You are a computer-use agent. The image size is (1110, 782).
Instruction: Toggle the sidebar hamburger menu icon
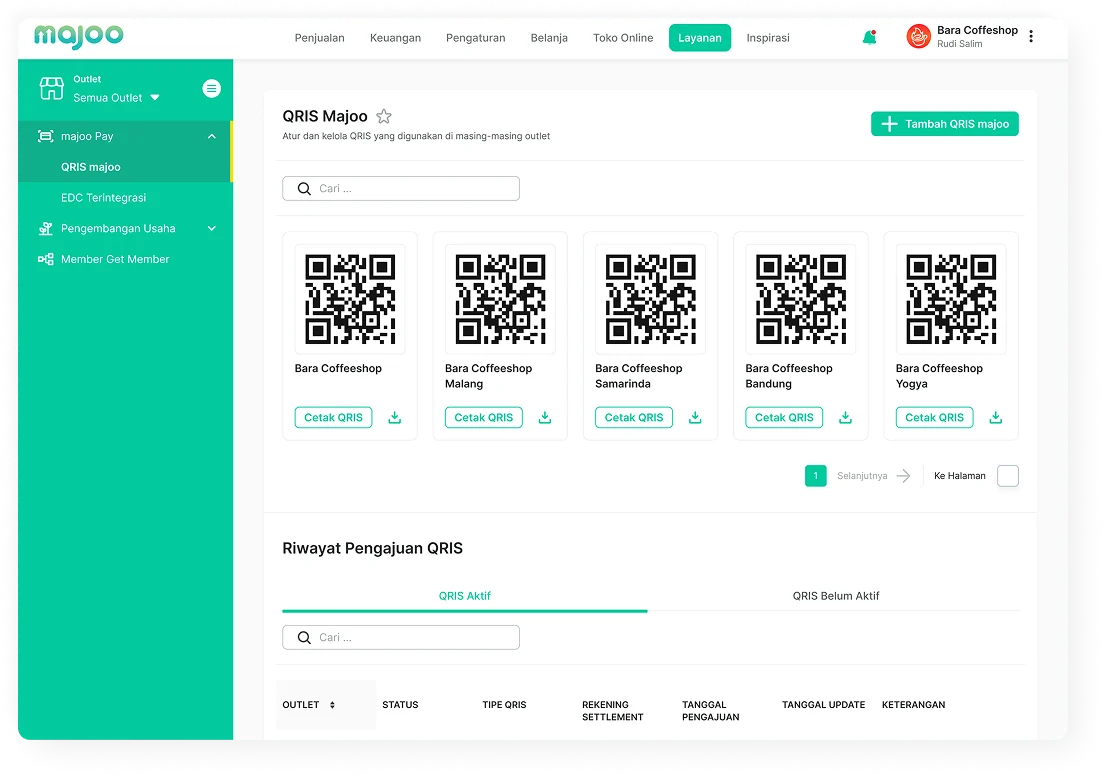[x=212, y=88]
